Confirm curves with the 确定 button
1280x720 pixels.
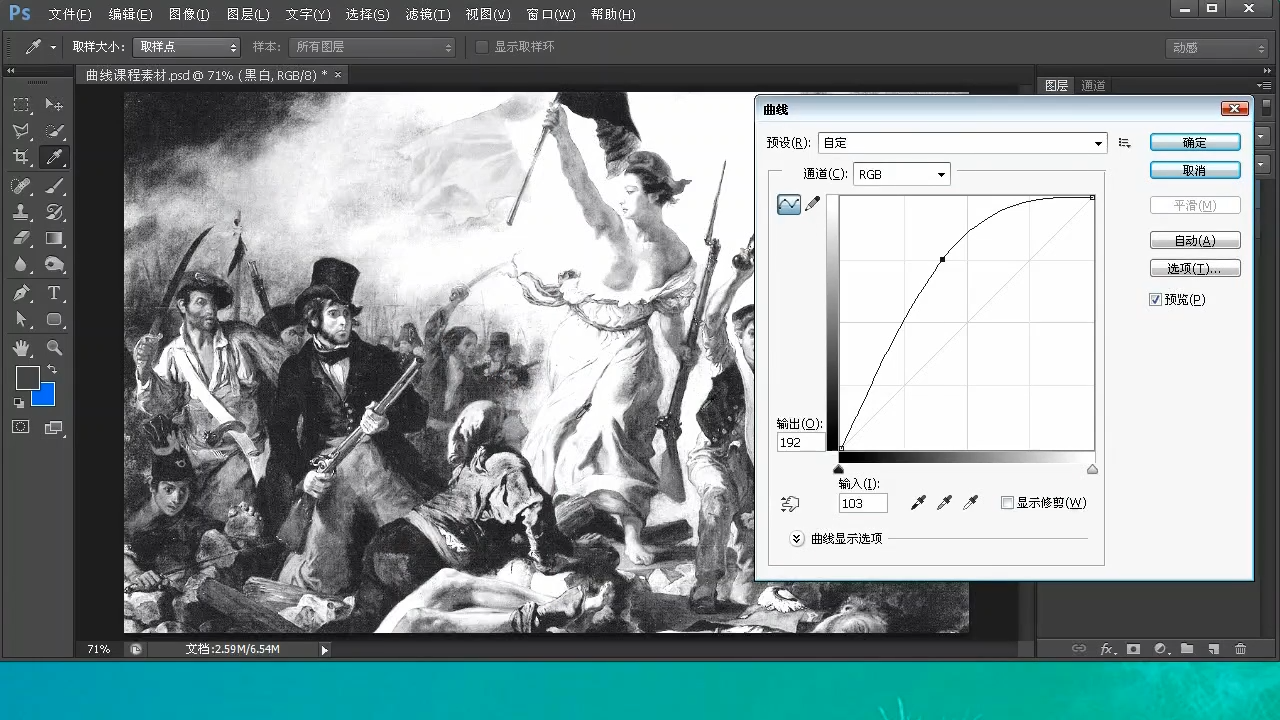pos(1195,143)
